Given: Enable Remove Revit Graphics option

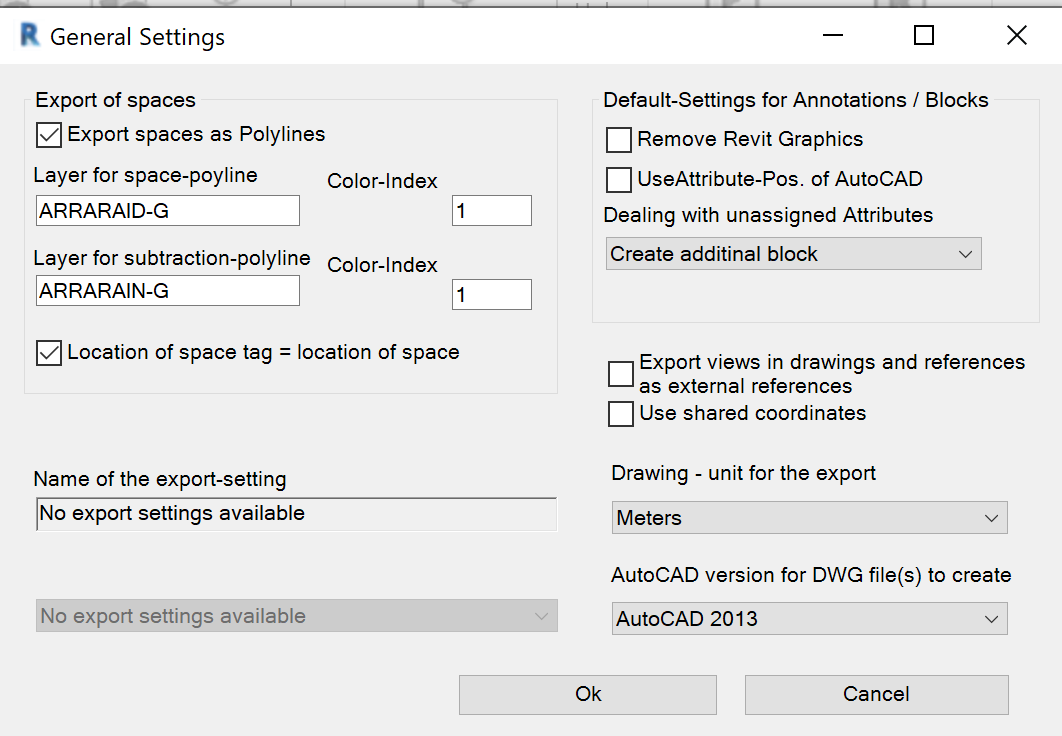Looking at the screenshot, I should coord(619,140).
